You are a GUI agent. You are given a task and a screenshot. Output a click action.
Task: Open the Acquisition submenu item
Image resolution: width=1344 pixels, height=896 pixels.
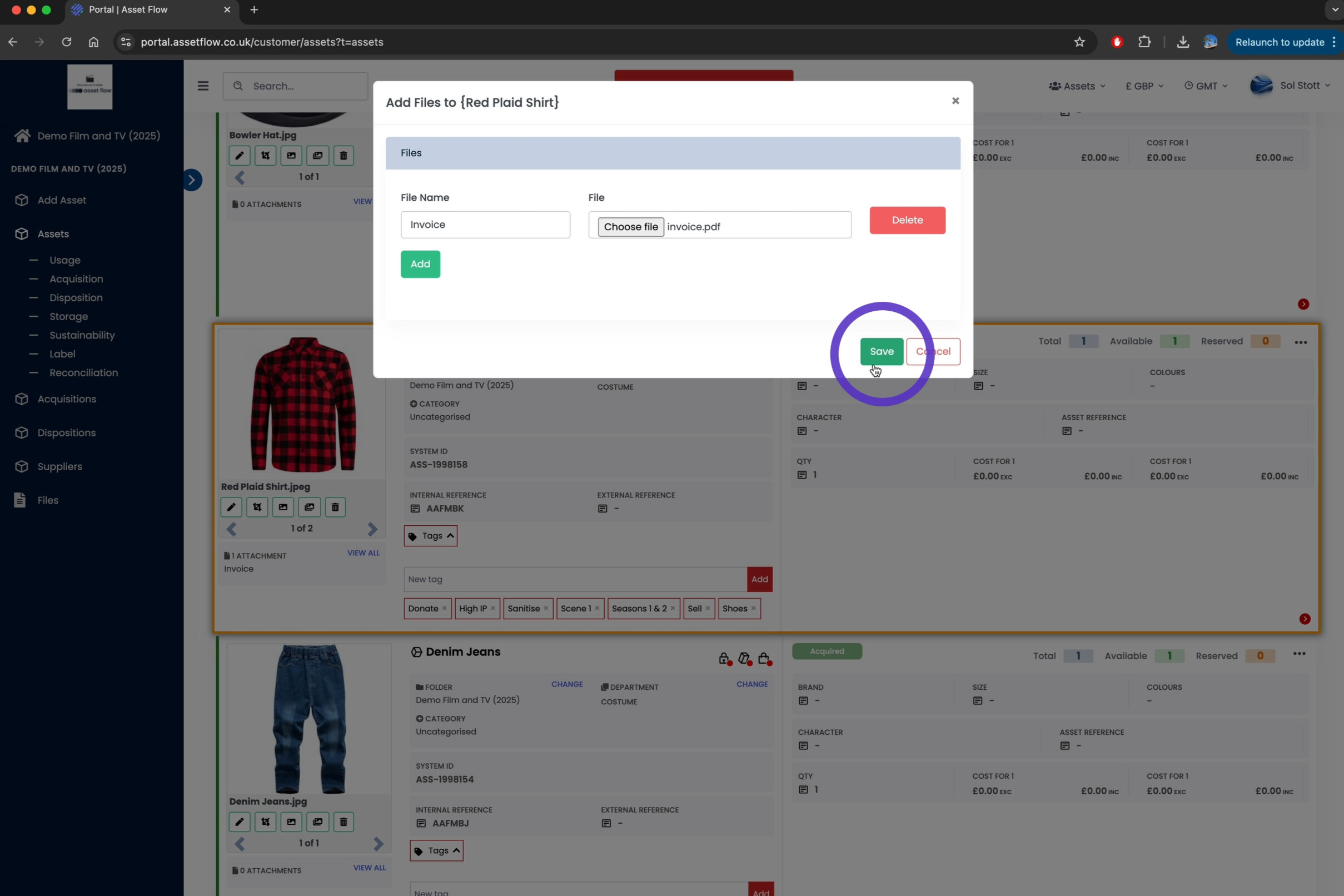point(77,280)
